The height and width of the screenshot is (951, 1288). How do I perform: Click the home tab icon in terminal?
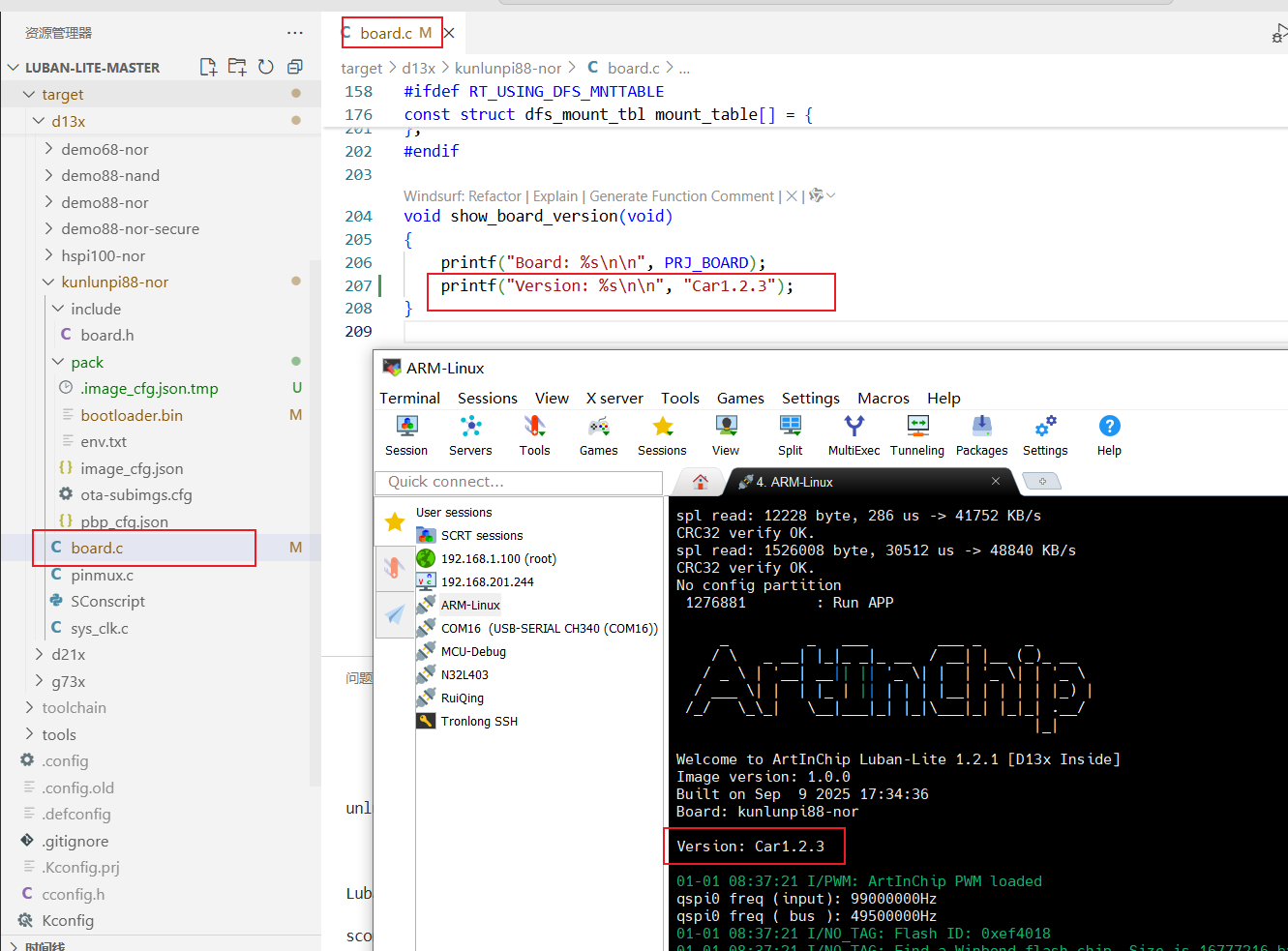(x=701, y=481)
